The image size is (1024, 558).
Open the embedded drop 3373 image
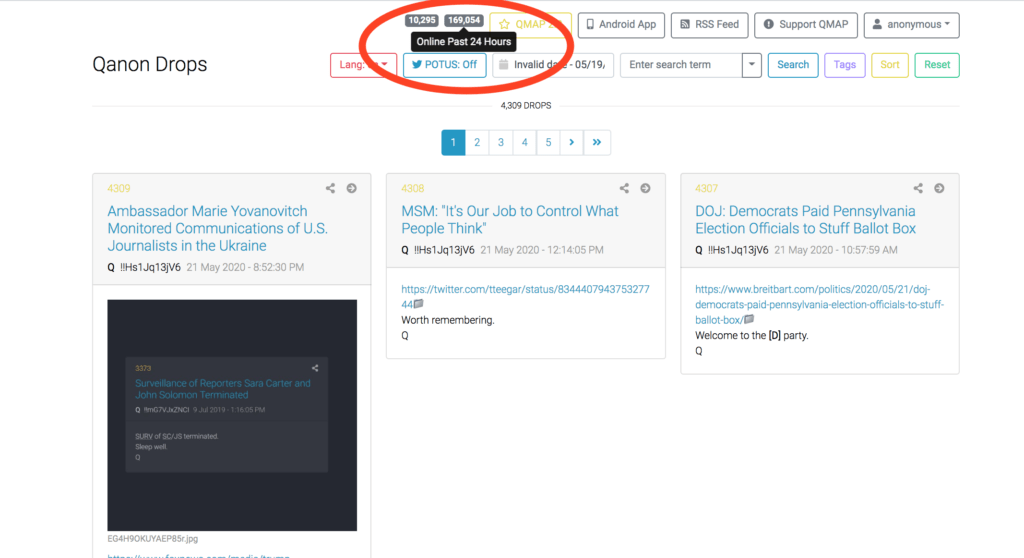click(232, 414)
